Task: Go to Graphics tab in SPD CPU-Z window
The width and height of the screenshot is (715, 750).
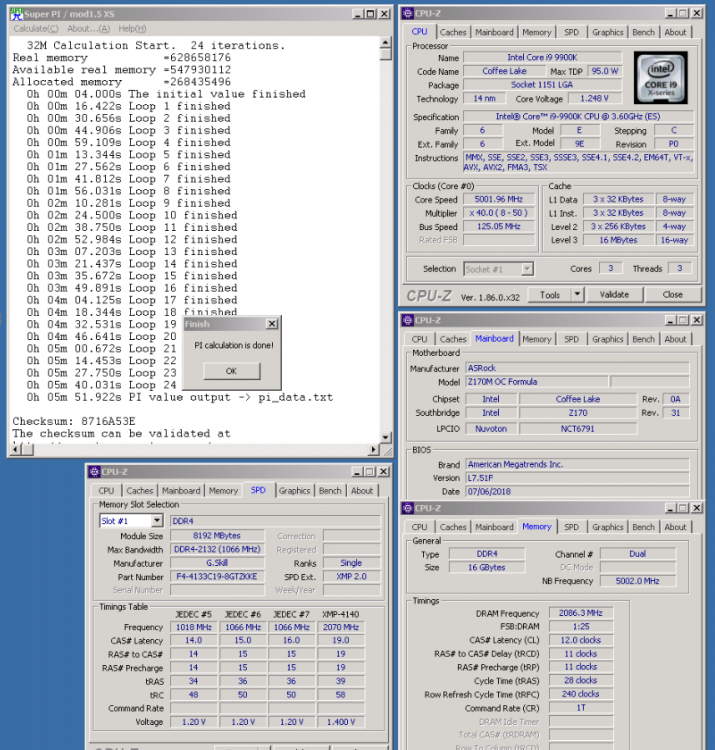Action: (294, 490)
